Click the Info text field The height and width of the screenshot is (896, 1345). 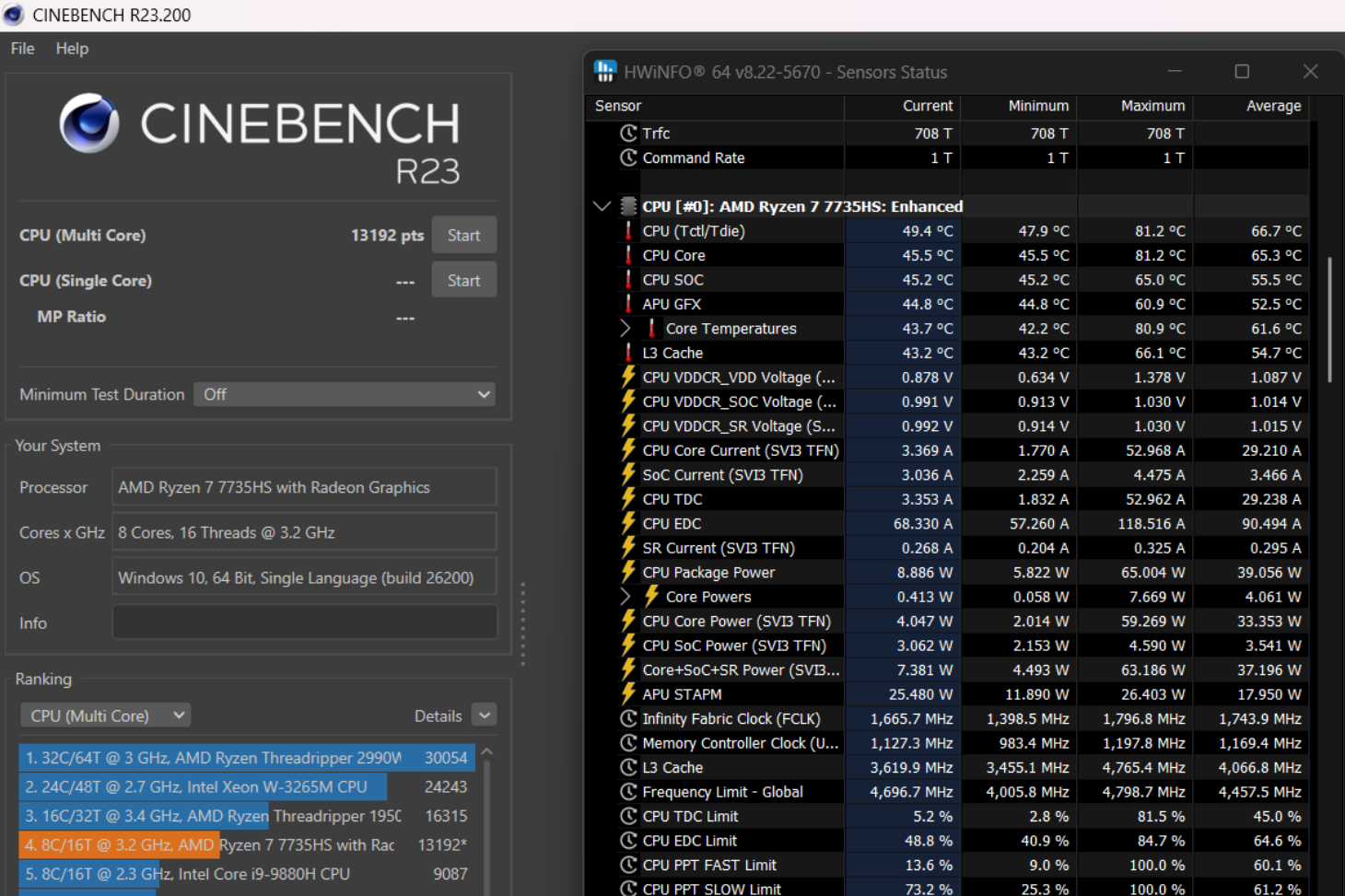click(304, 623)
